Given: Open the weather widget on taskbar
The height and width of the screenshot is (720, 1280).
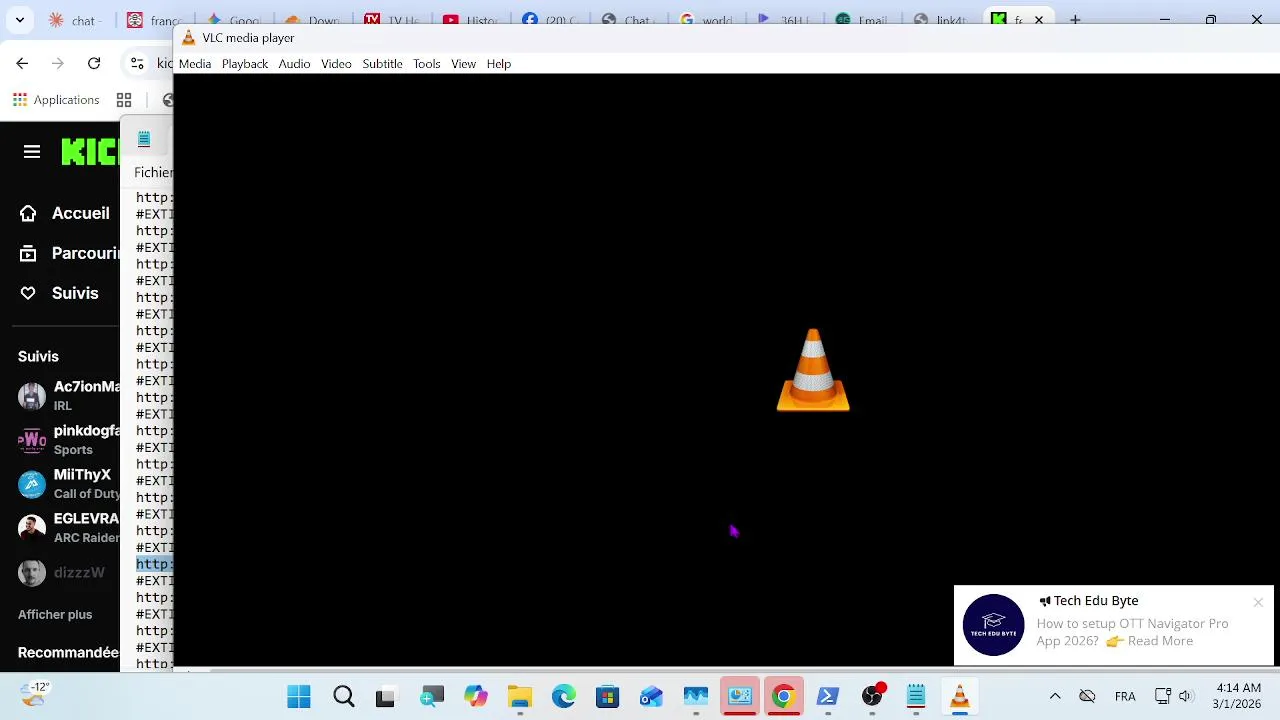Looking at the screenshot, I should 34,694.
